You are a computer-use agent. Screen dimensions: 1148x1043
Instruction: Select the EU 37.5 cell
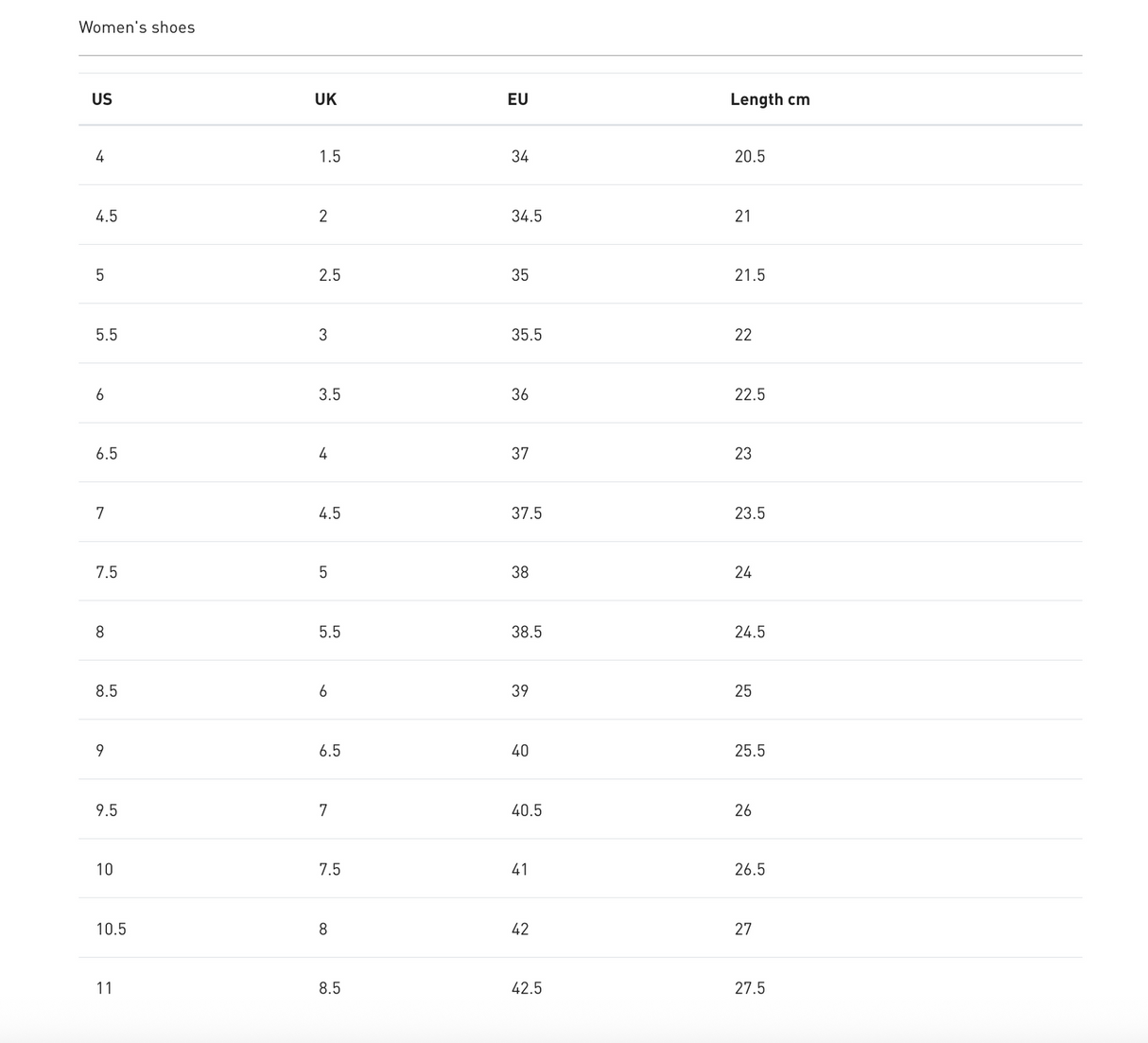click(527, 513)
